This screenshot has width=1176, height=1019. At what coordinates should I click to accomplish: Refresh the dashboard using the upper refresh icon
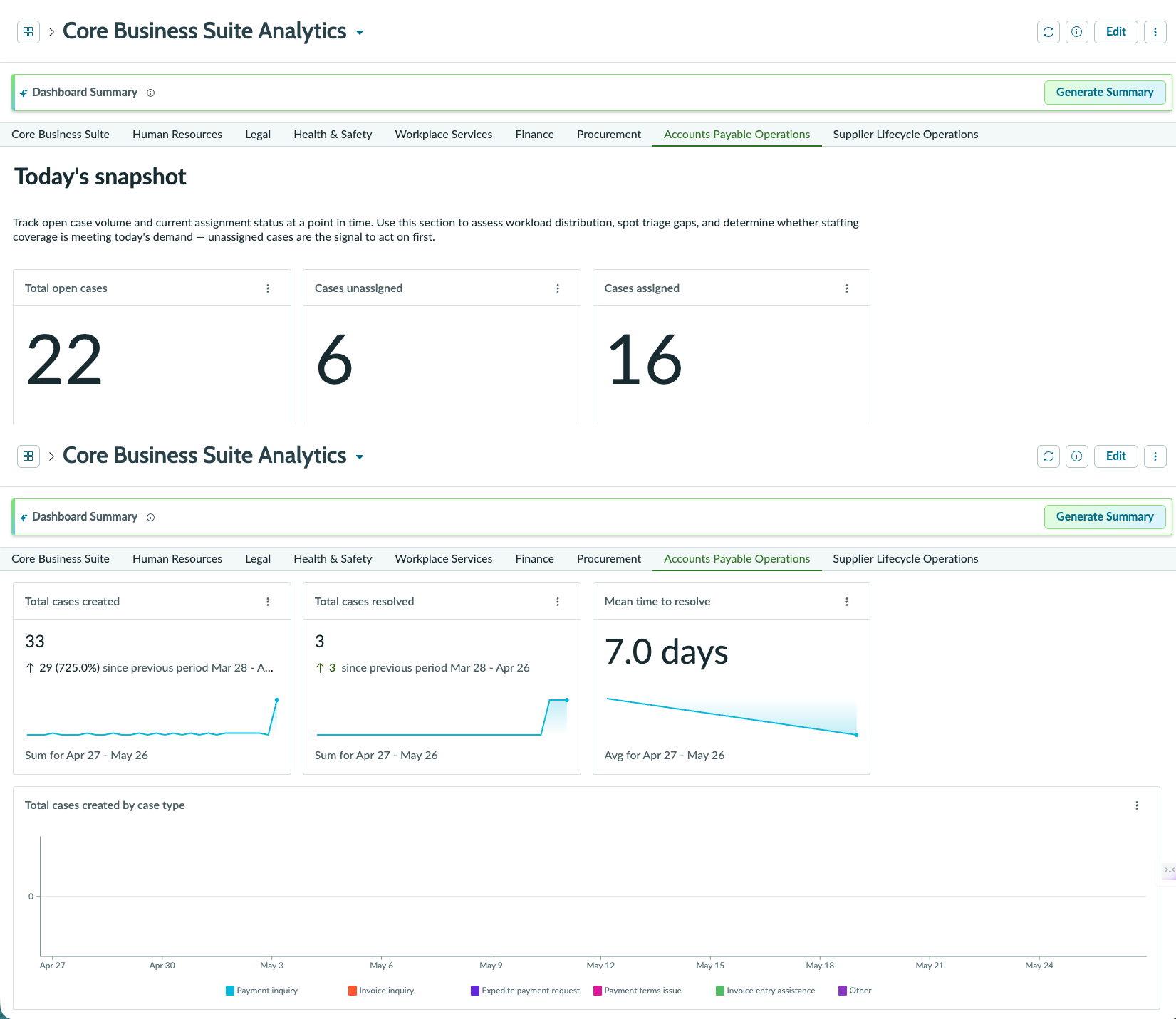(1048, 32)
